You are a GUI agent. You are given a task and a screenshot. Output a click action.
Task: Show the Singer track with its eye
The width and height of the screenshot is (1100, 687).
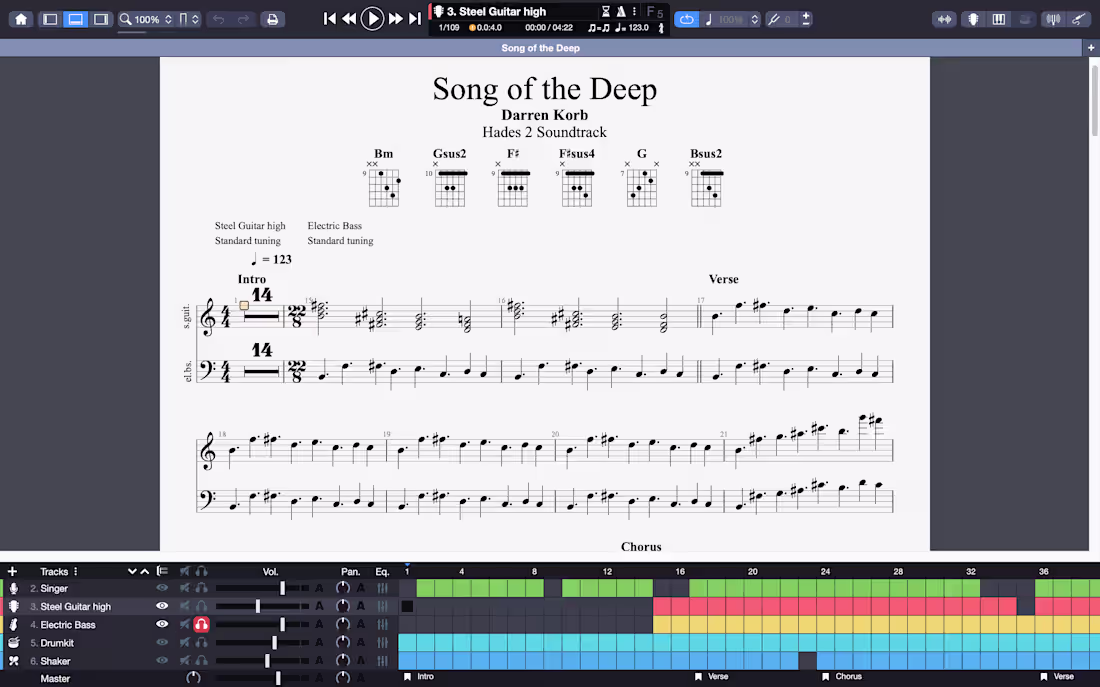pos(162,588)
